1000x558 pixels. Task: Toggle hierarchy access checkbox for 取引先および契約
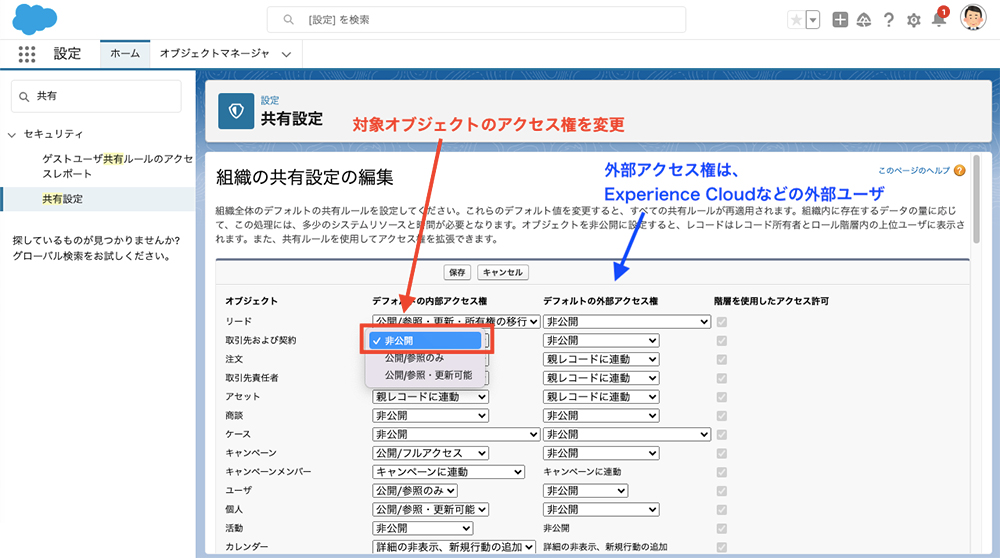coord(722,341)
